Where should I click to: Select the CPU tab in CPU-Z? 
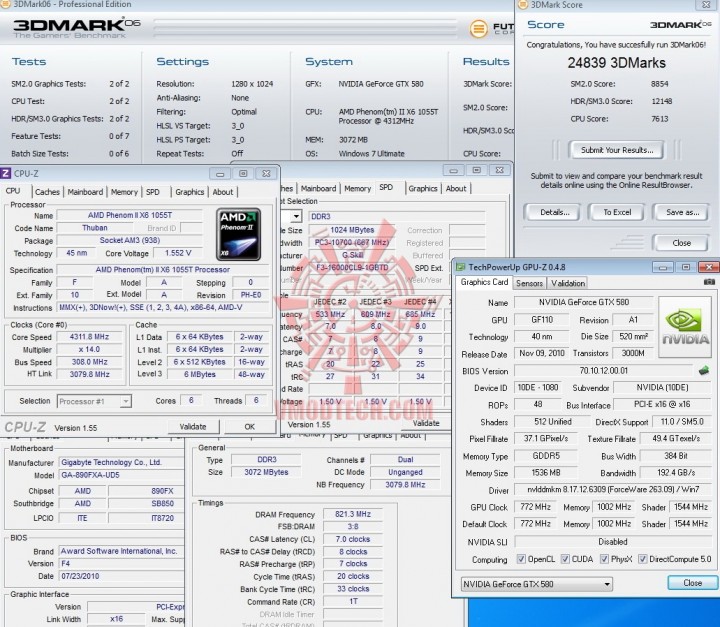pyautogui.click(x=13, y=191)
